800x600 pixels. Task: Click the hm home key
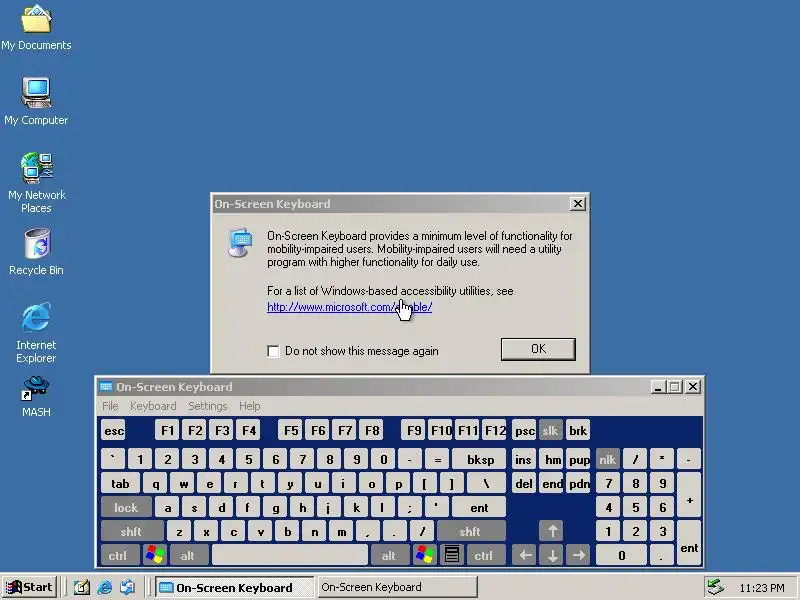tap(552, 460)
